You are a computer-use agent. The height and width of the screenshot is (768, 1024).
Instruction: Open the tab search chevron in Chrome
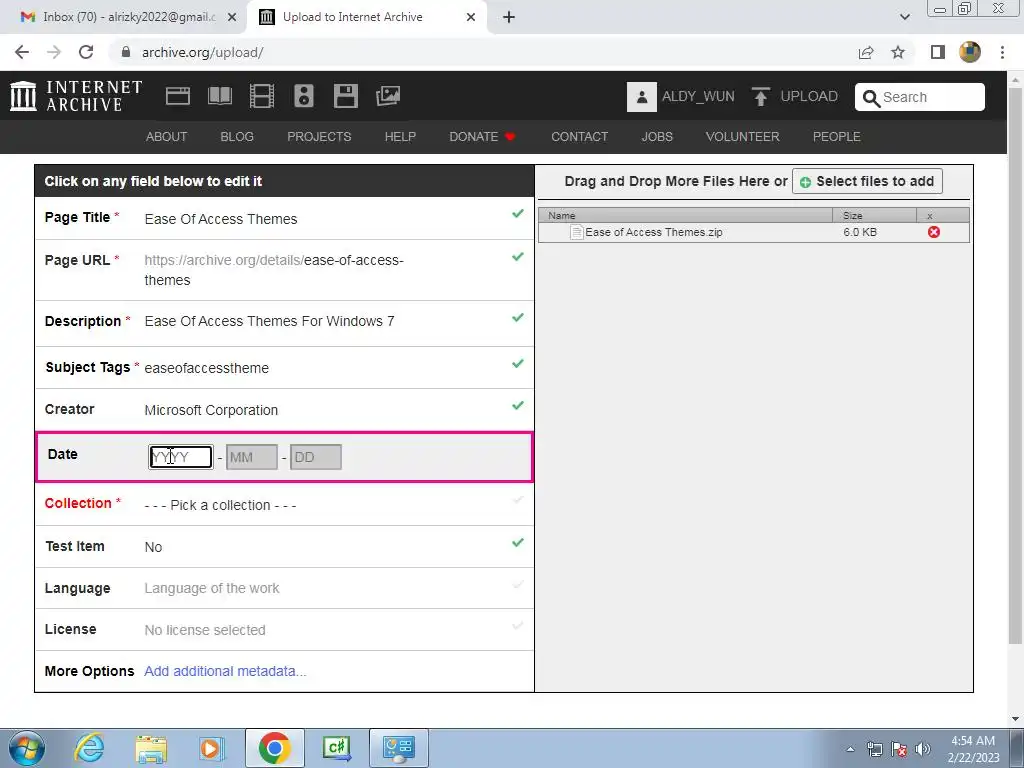pyautogui.click(x=904, y=17)
